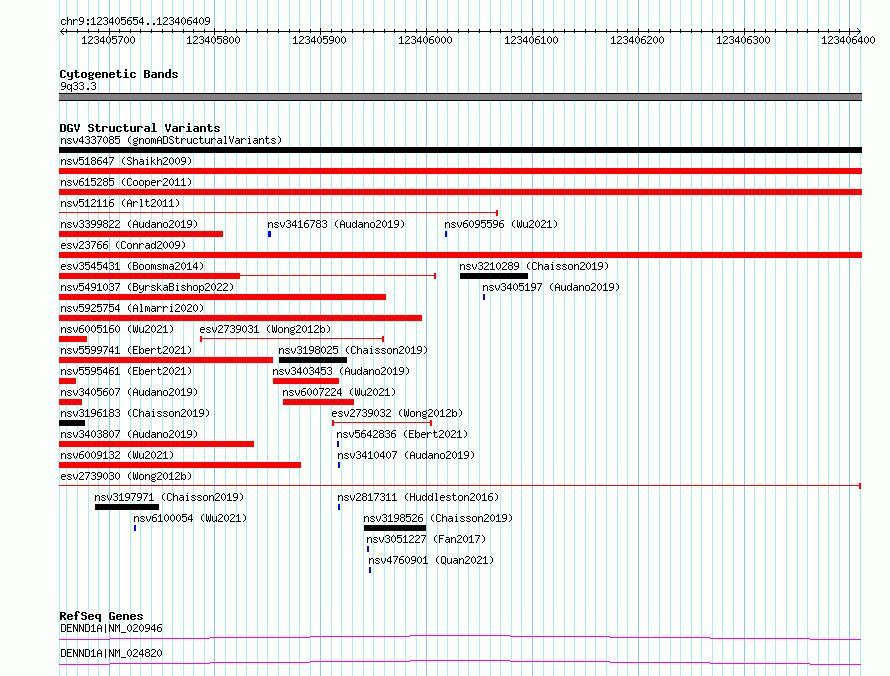Click the Cytogenetic Bands track heading
890x676 pixels.
click(x=119, y=74)
